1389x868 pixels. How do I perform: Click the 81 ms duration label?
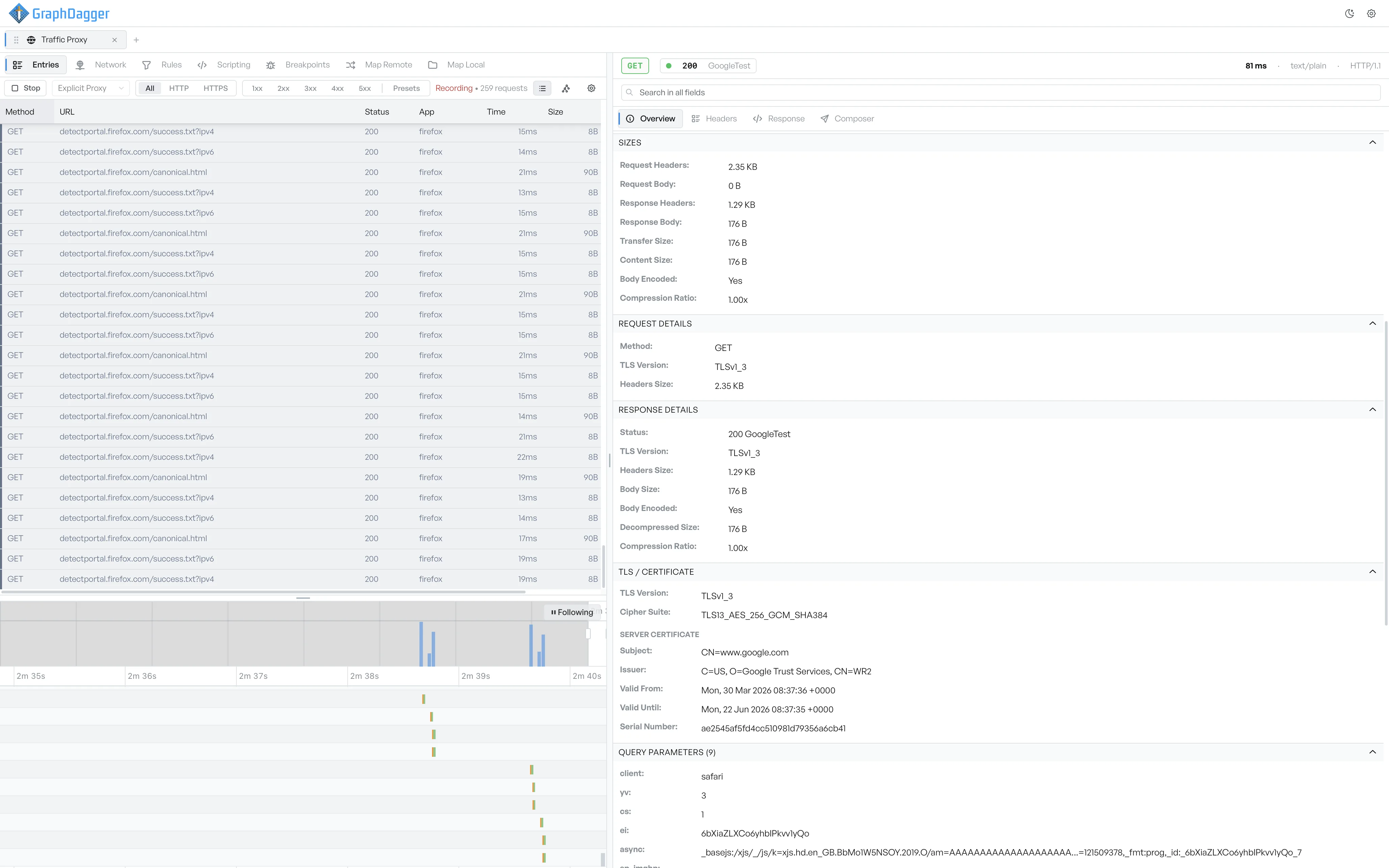pos(1256,65)
